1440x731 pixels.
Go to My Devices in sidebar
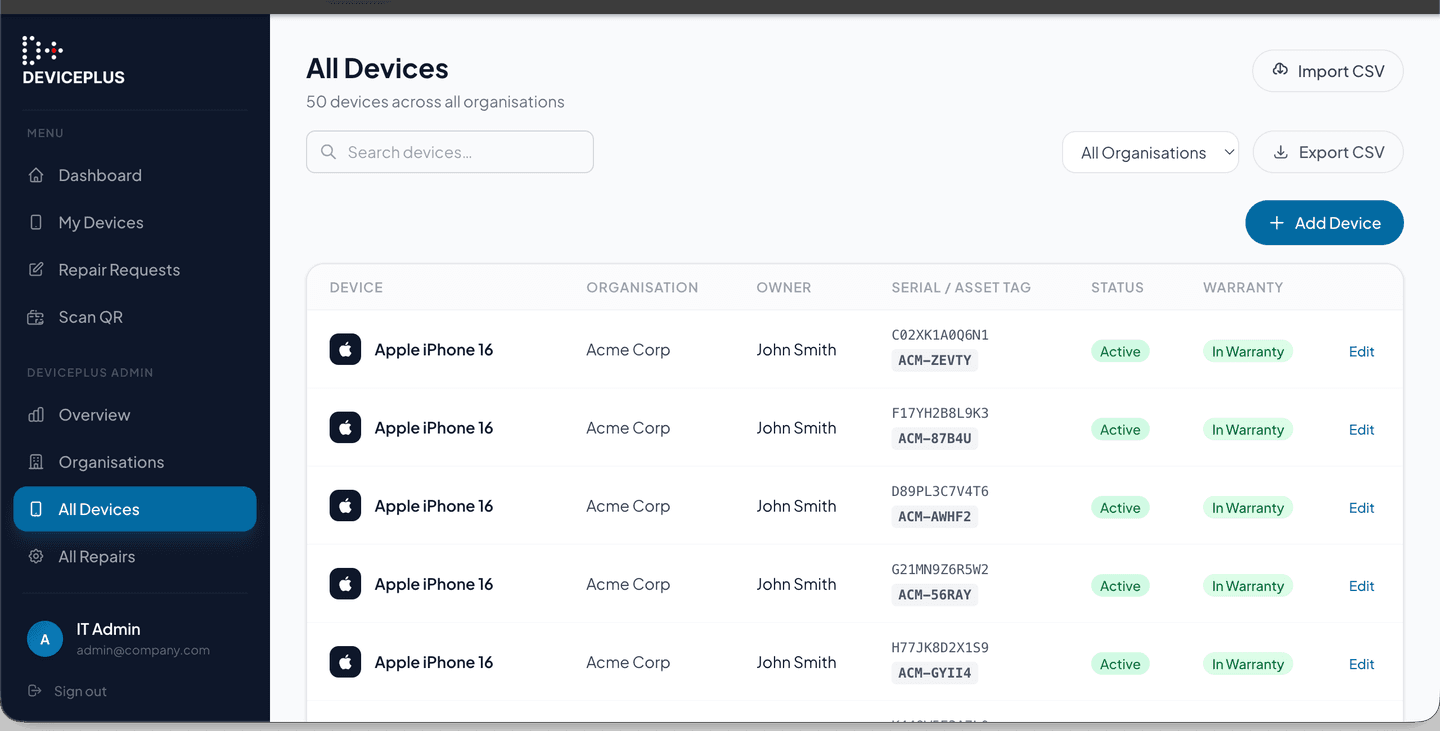click(x=135, y=222)
